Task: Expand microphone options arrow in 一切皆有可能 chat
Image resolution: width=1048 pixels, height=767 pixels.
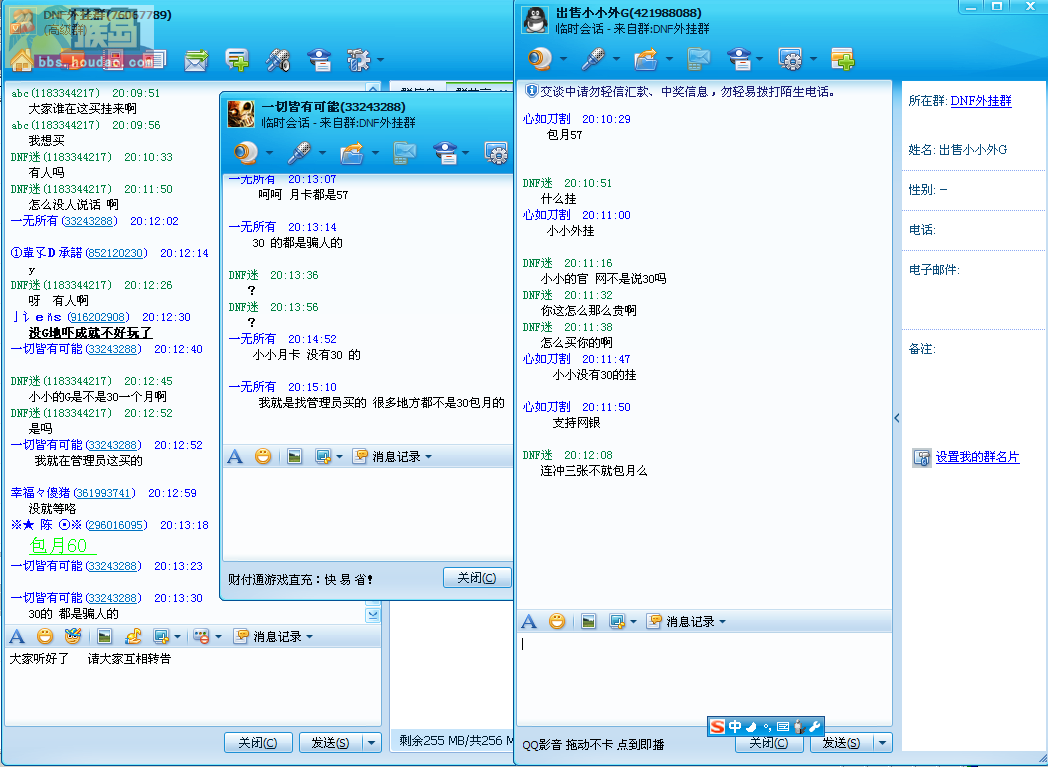Action: (x=322, y=153)
